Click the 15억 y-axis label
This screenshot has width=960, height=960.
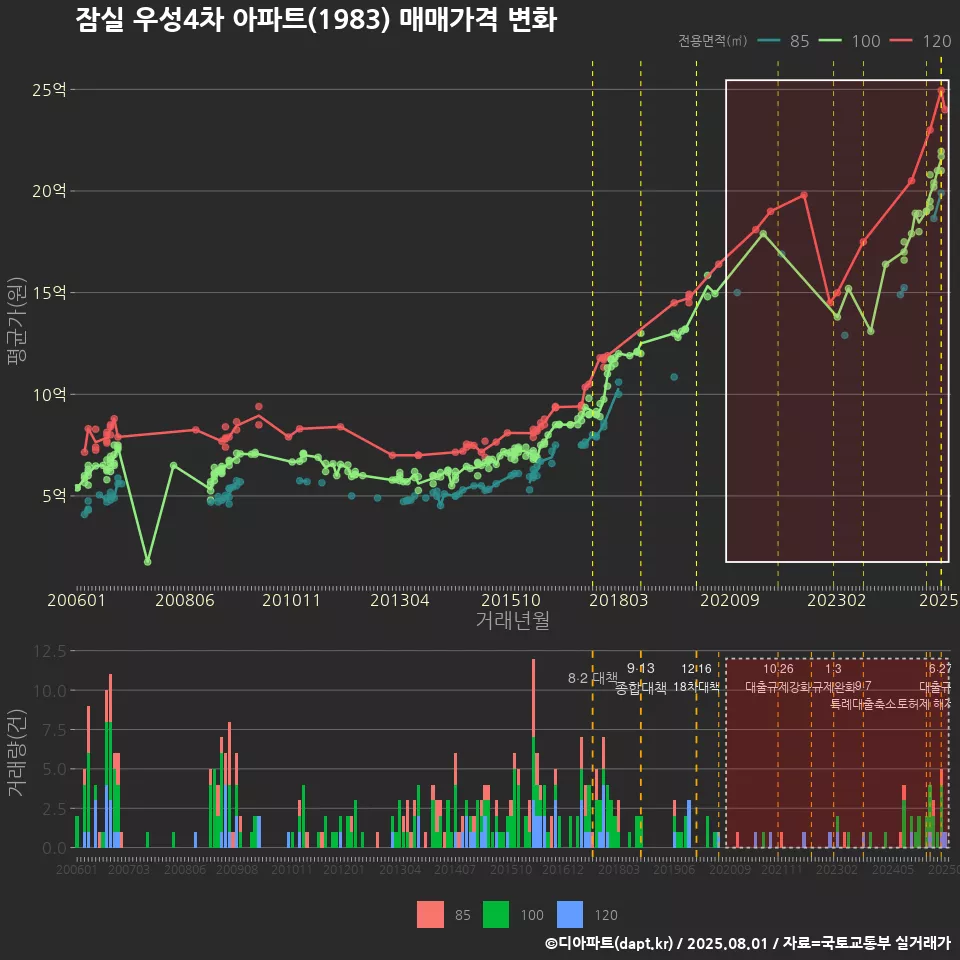tap(49, 293)
